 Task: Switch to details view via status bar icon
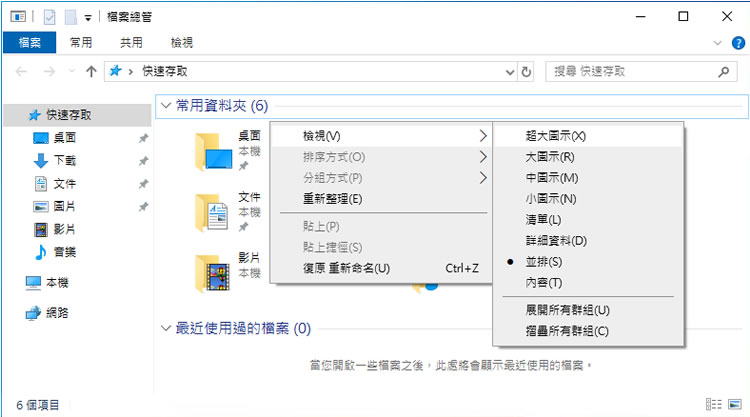coord(714,405)
